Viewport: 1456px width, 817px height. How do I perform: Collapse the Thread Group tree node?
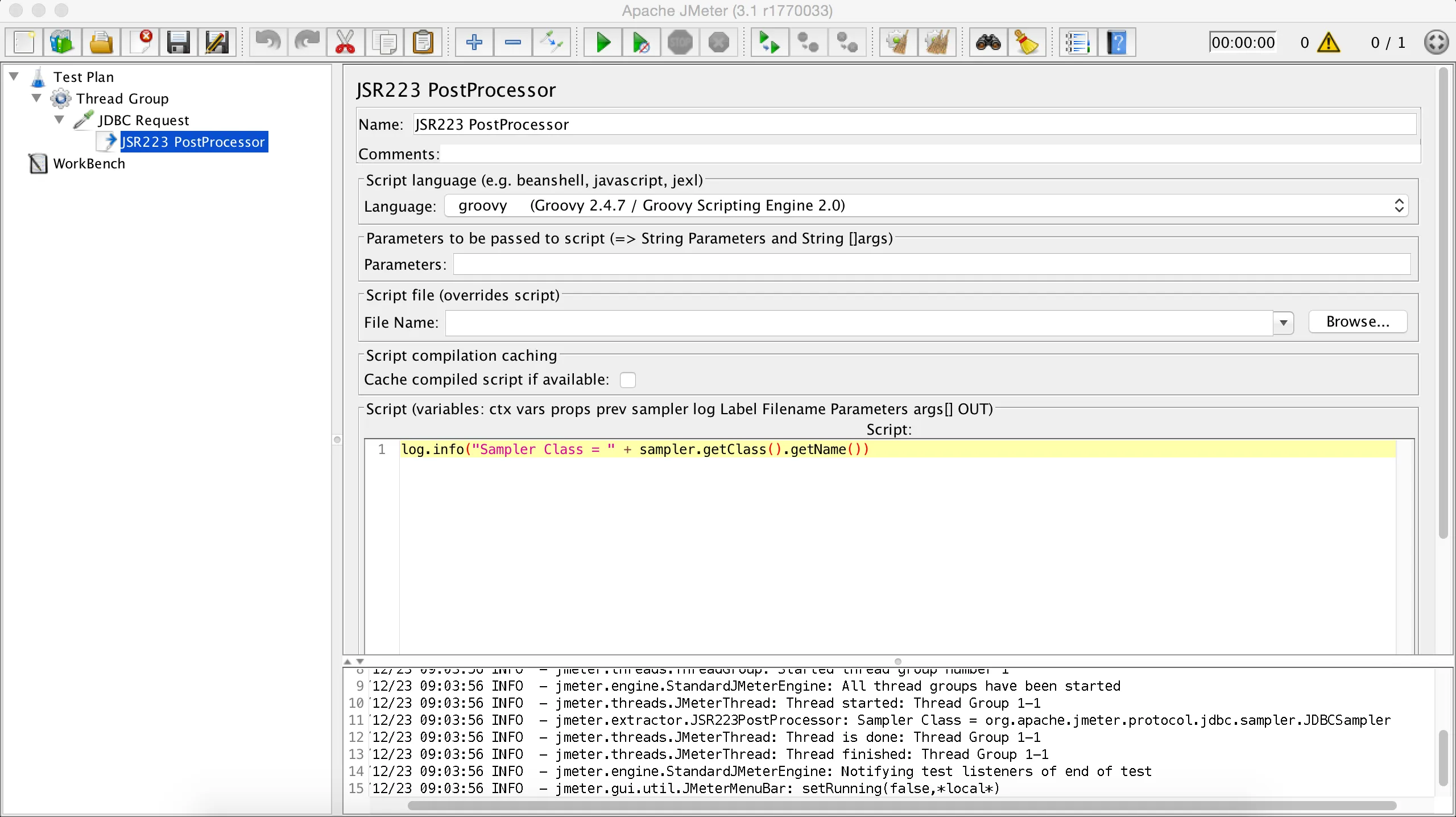[36, 98]
